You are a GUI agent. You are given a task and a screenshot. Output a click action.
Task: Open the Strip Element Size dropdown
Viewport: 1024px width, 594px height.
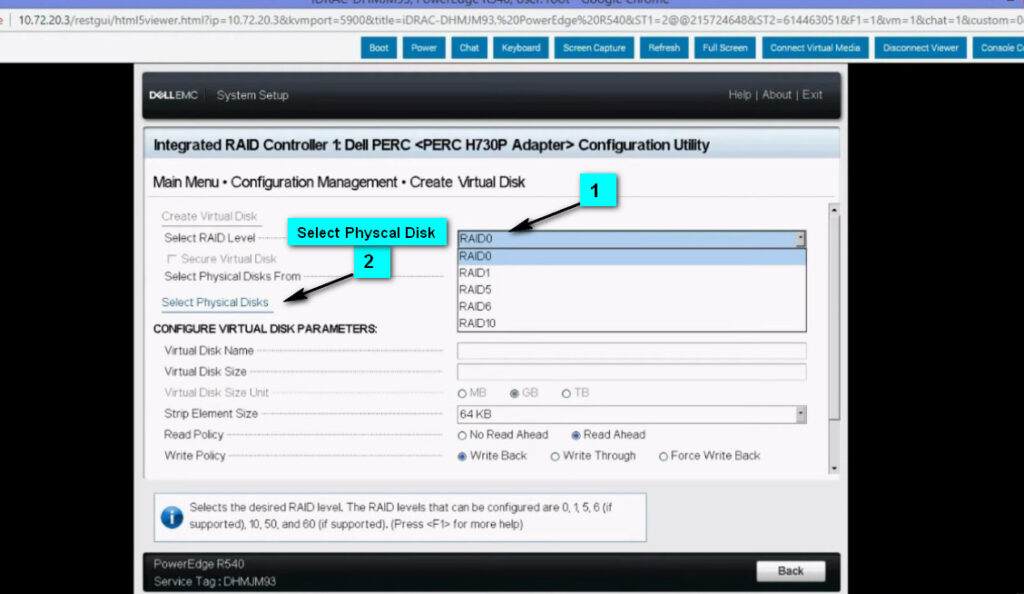(x=632, y=414)
